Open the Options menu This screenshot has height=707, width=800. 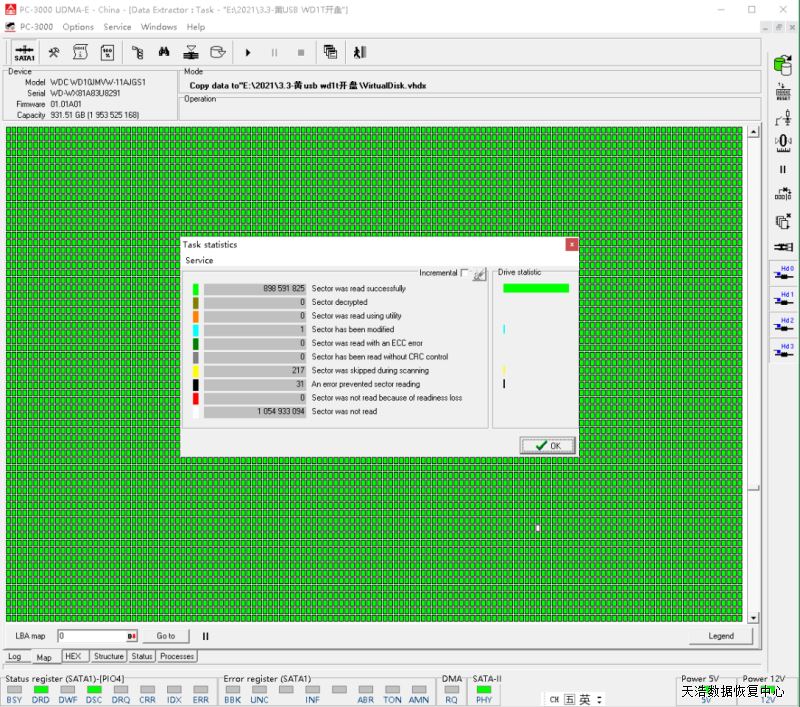[78, 27]
